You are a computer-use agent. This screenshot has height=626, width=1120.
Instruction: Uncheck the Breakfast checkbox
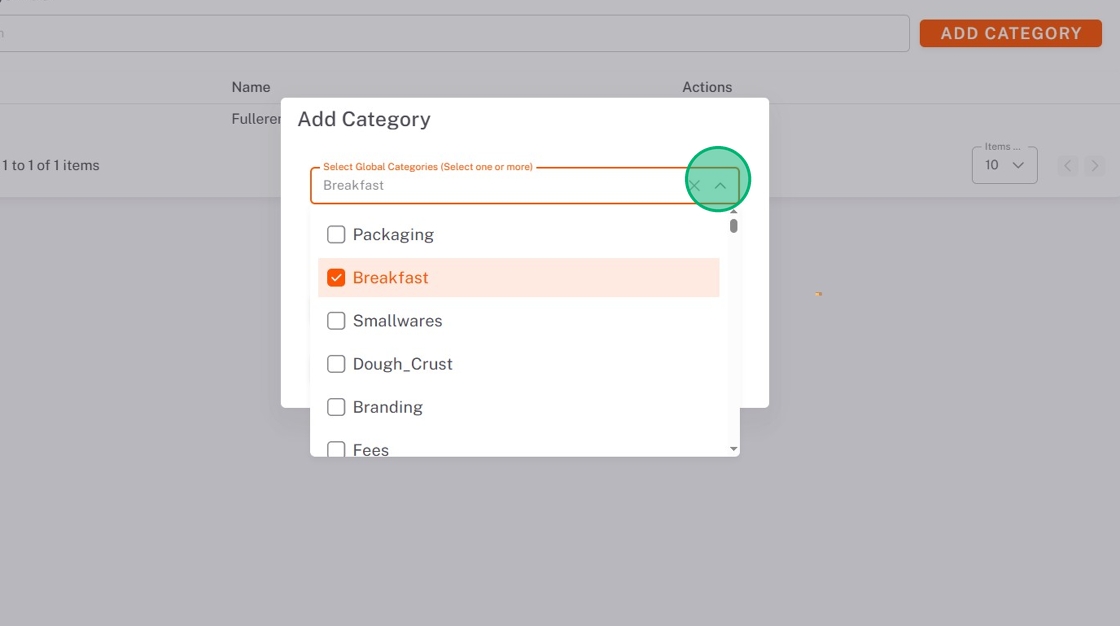pyautogui.click(x=336, y=278)
